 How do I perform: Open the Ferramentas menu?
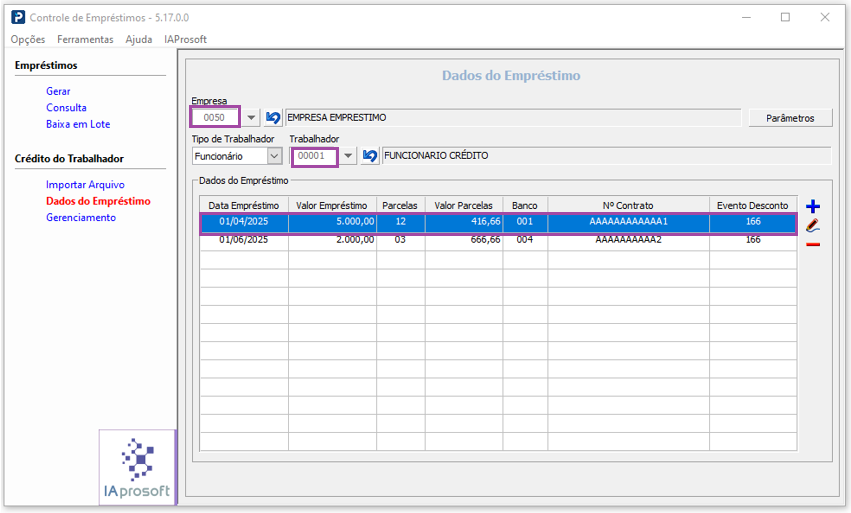tap(85, 39)
